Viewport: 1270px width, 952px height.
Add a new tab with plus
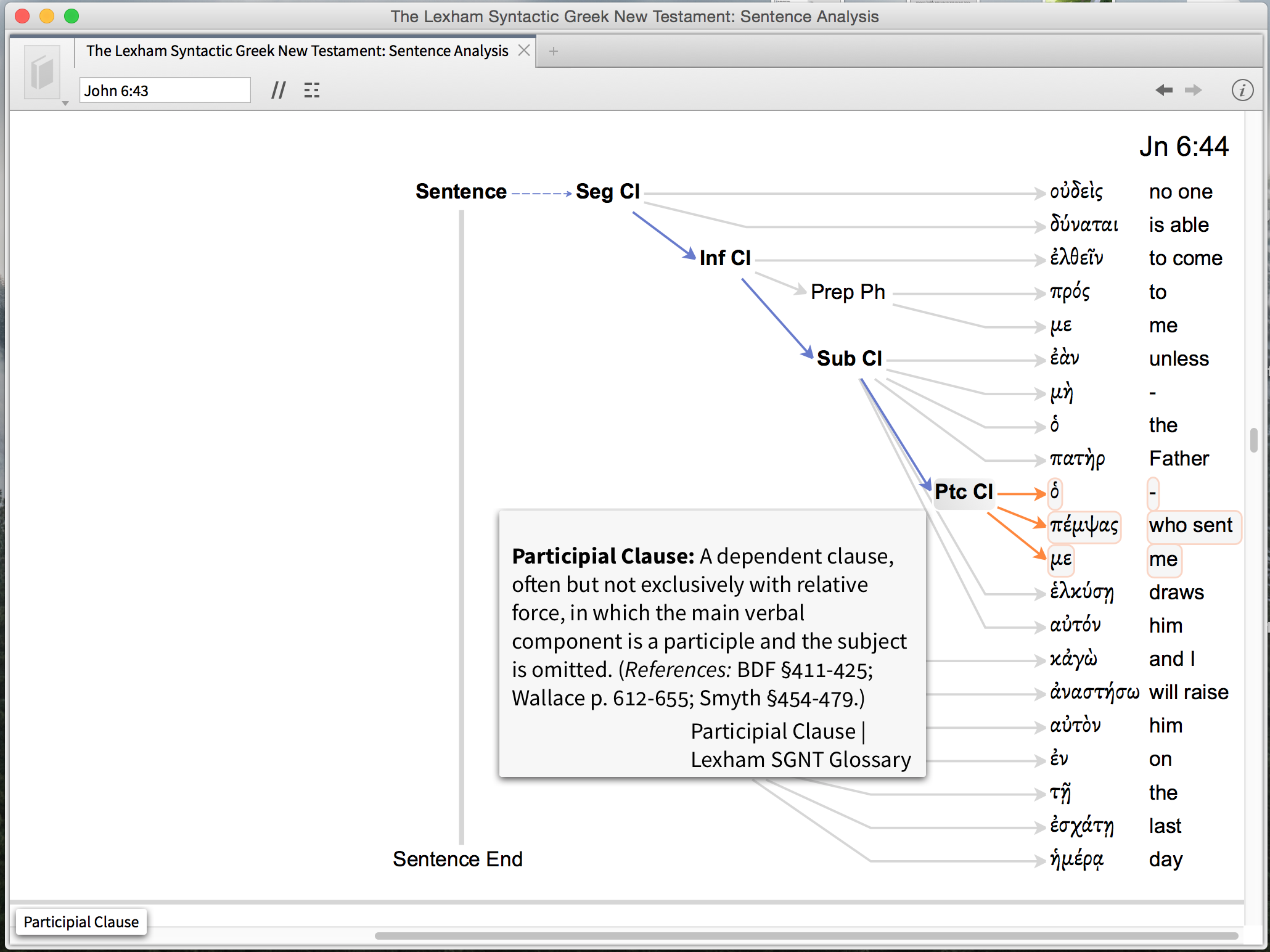coord(554,51)
